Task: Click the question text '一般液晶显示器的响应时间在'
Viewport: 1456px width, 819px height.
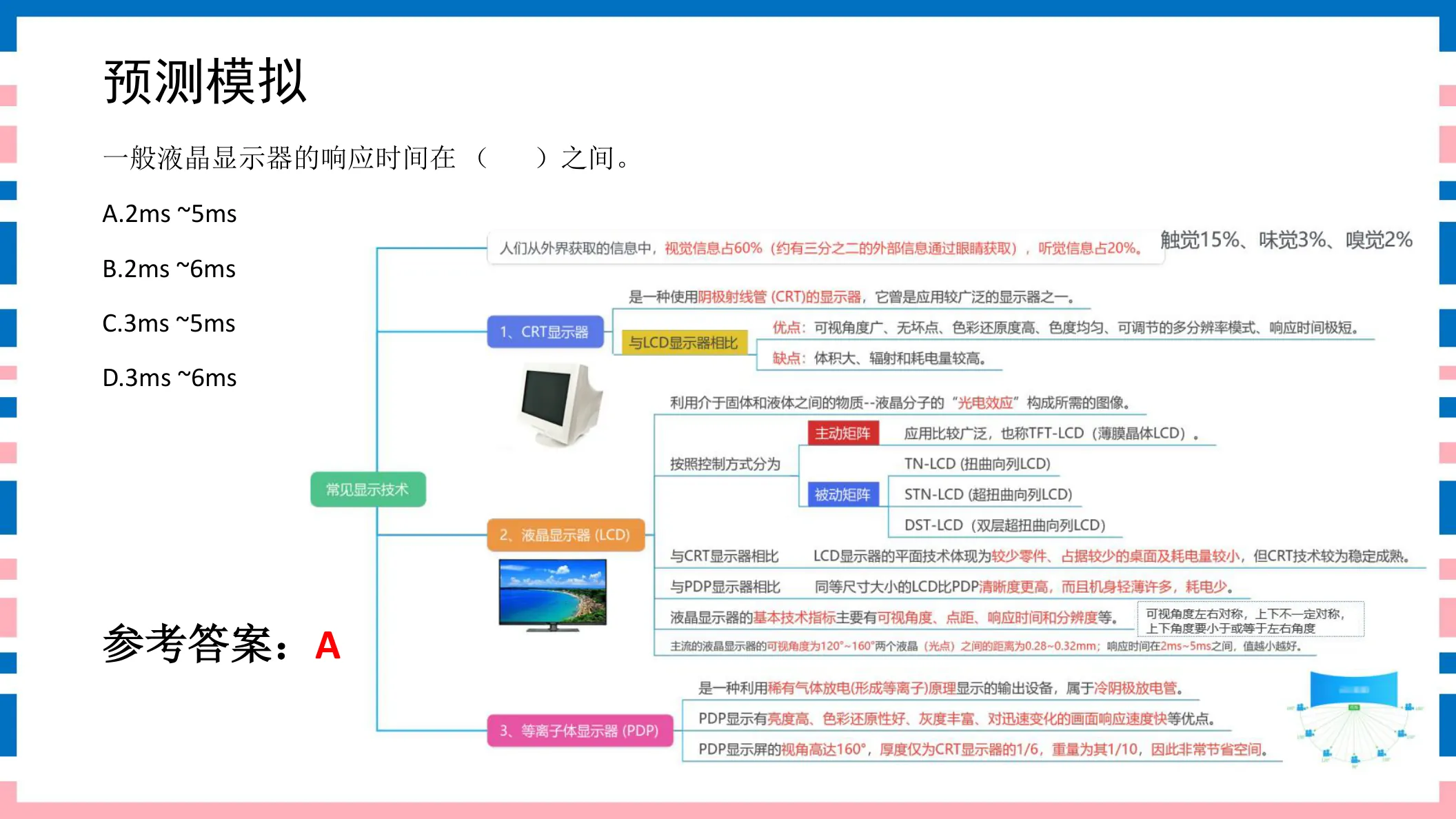Action: pyautogui.click(x=279, y=158)
